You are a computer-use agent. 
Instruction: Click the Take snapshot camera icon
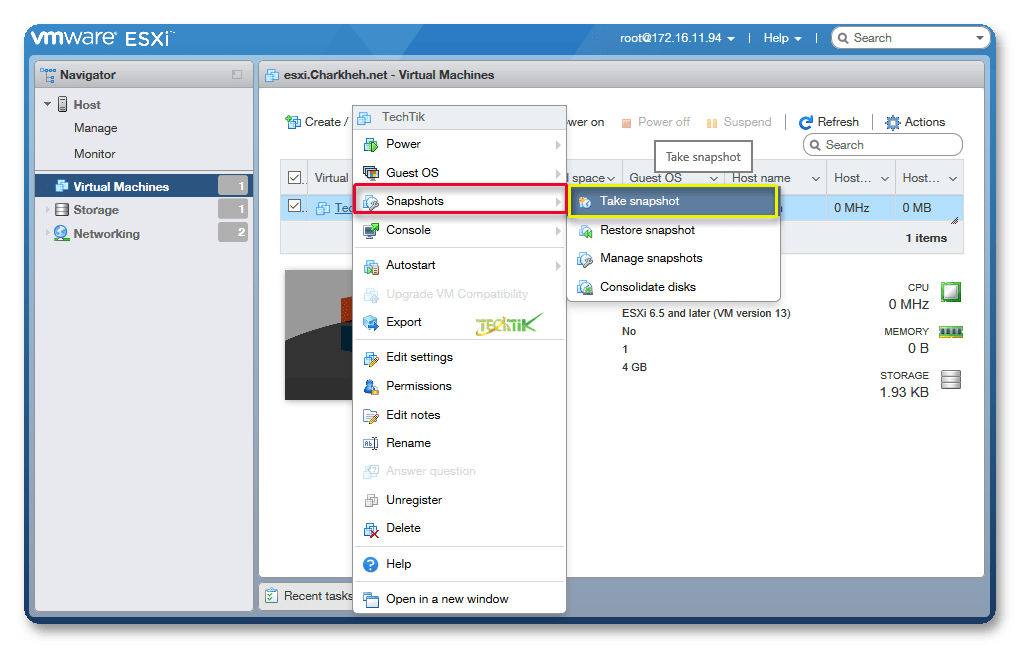585,202
